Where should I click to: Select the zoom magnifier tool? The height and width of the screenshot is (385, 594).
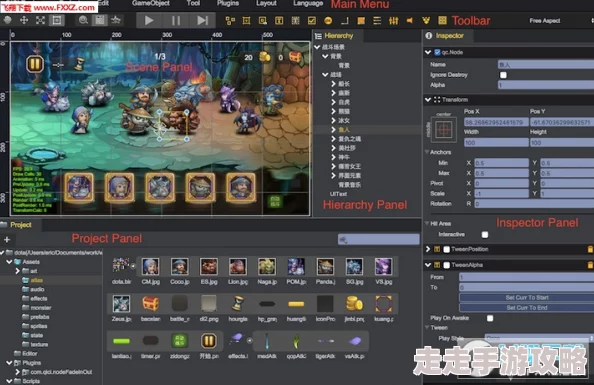point(83,20)
